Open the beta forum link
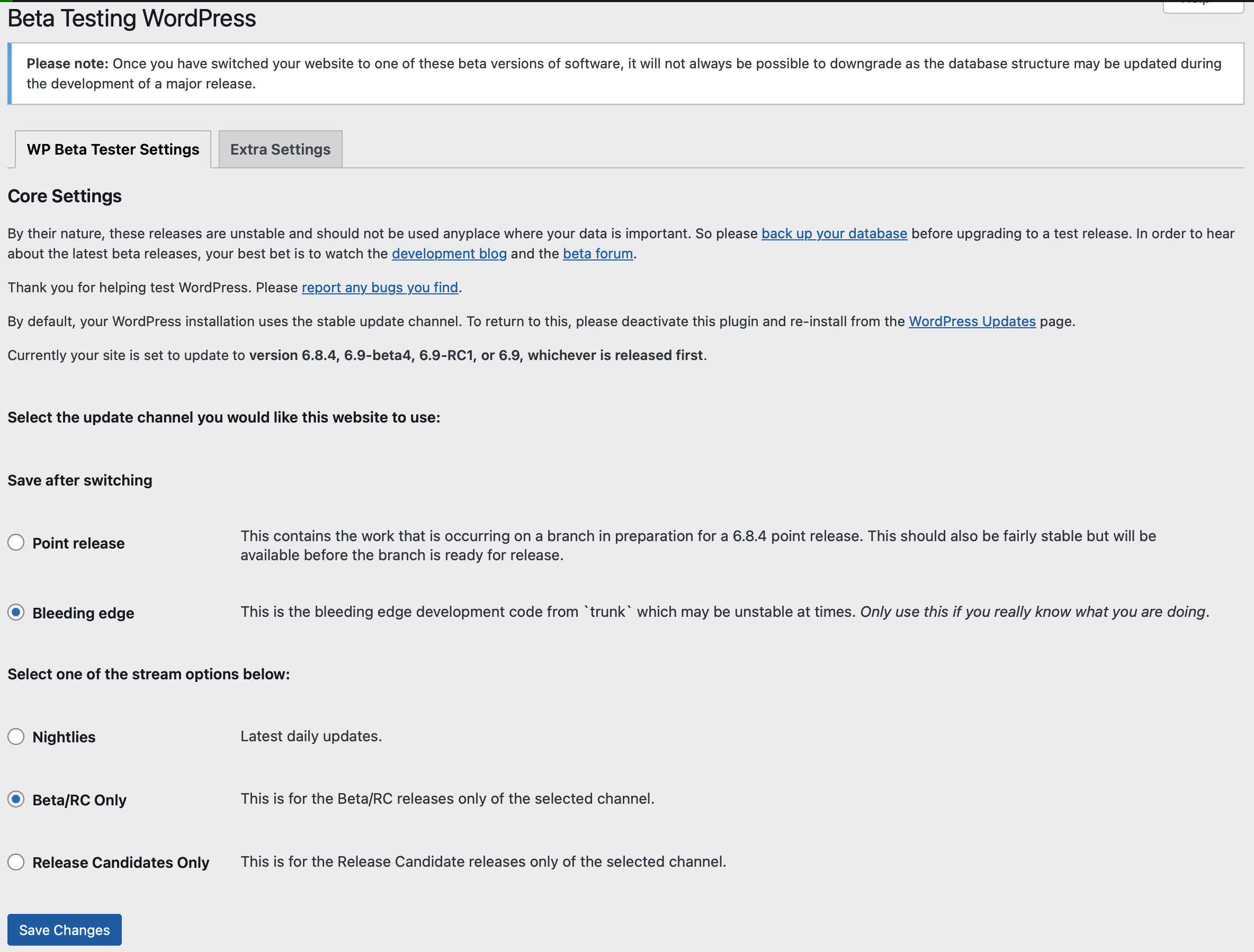1254x952 pixels. (597, 253)
